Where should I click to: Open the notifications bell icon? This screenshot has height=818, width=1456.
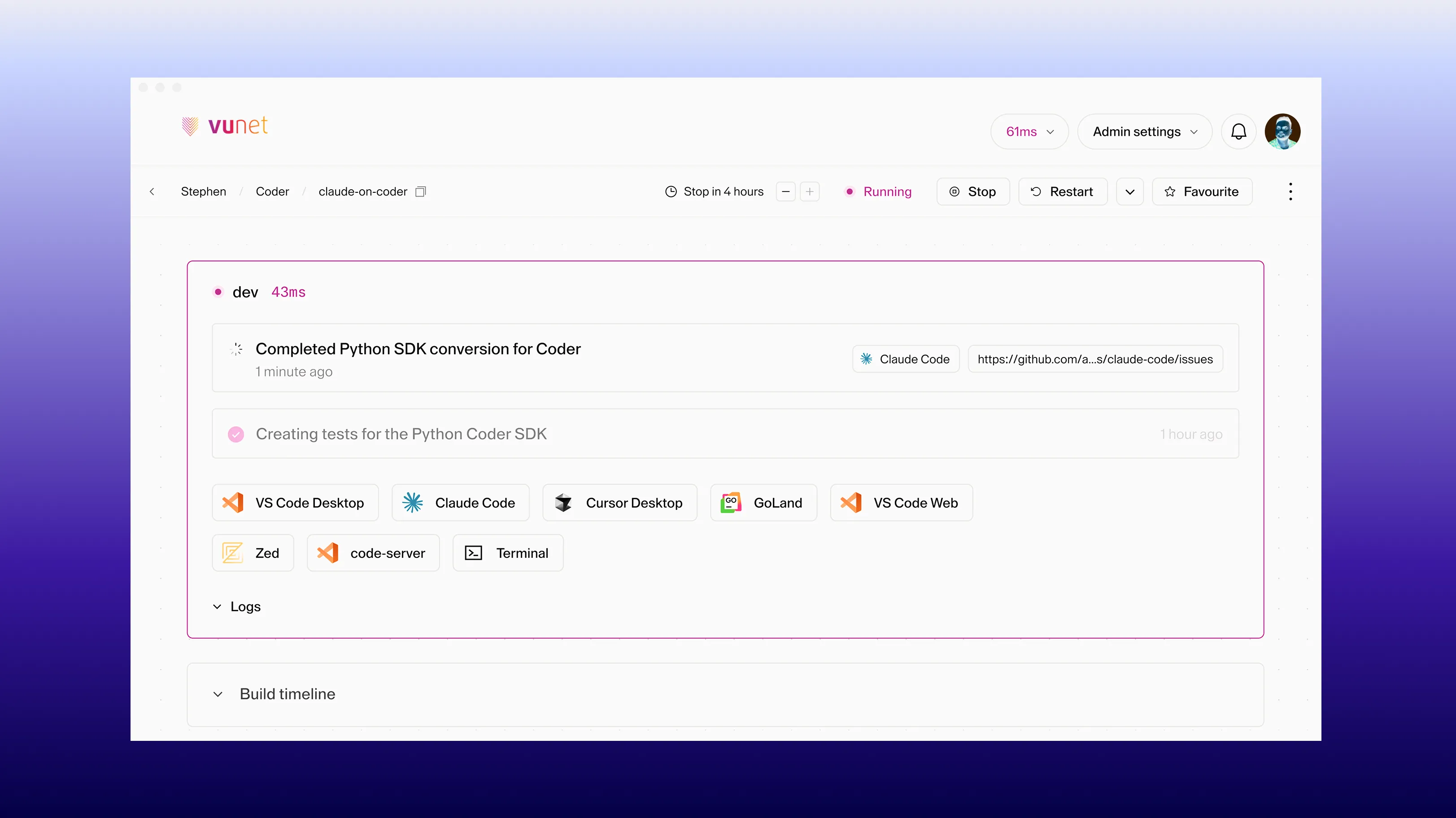1238,132
